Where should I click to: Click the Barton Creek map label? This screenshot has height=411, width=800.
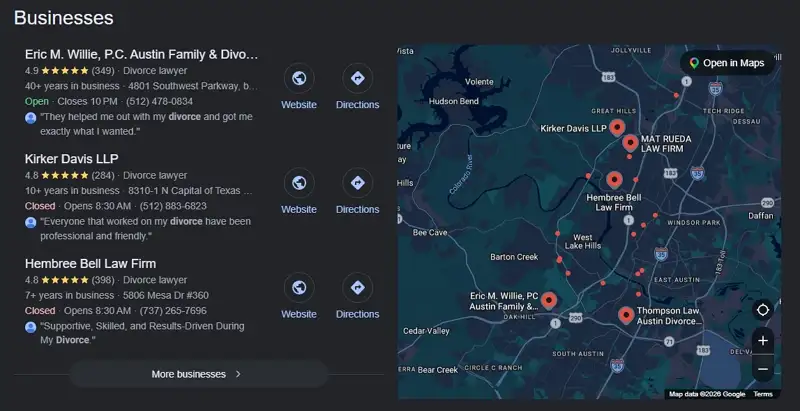coord(514,257)
